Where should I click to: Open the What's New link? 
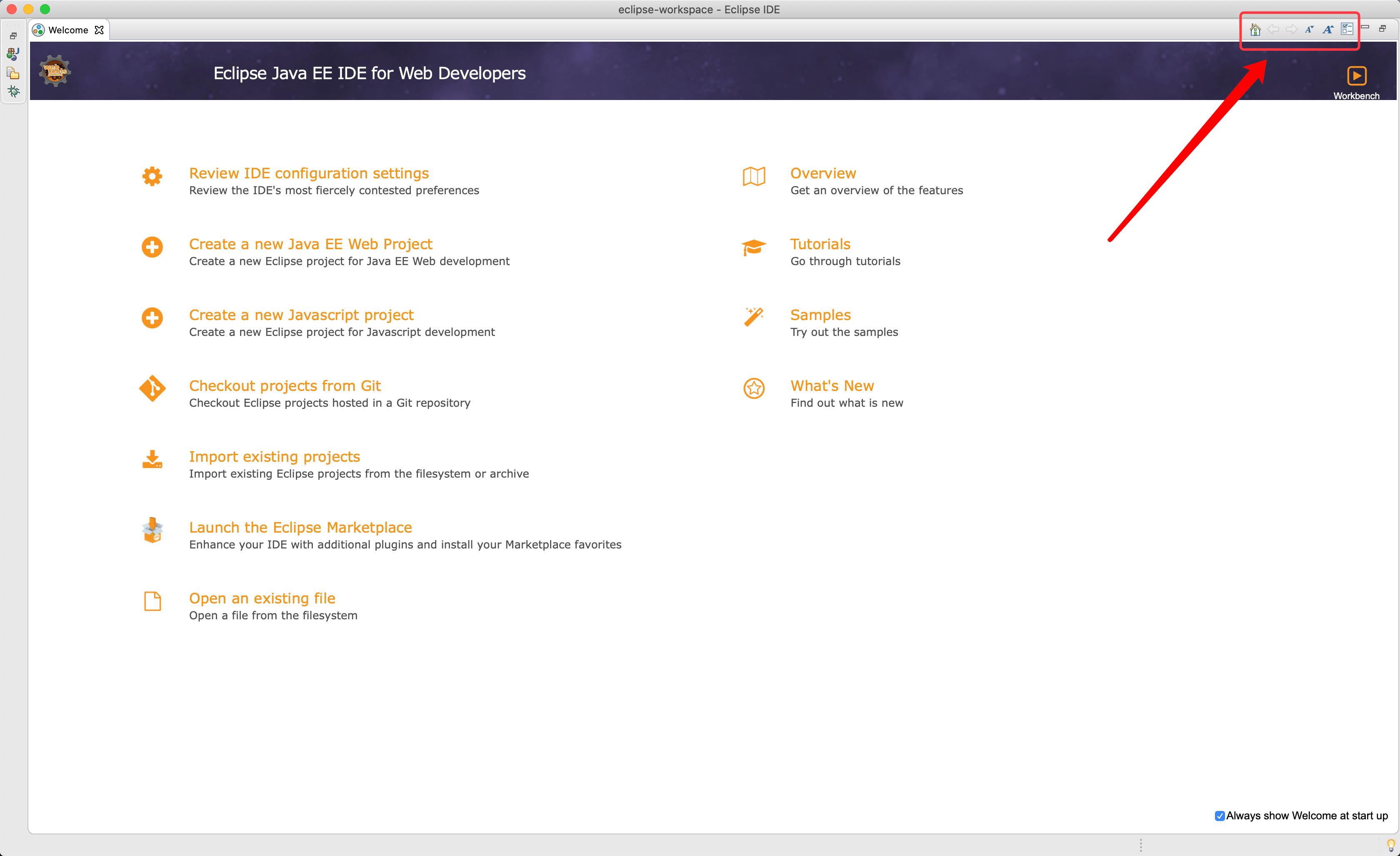click(832, 386)
